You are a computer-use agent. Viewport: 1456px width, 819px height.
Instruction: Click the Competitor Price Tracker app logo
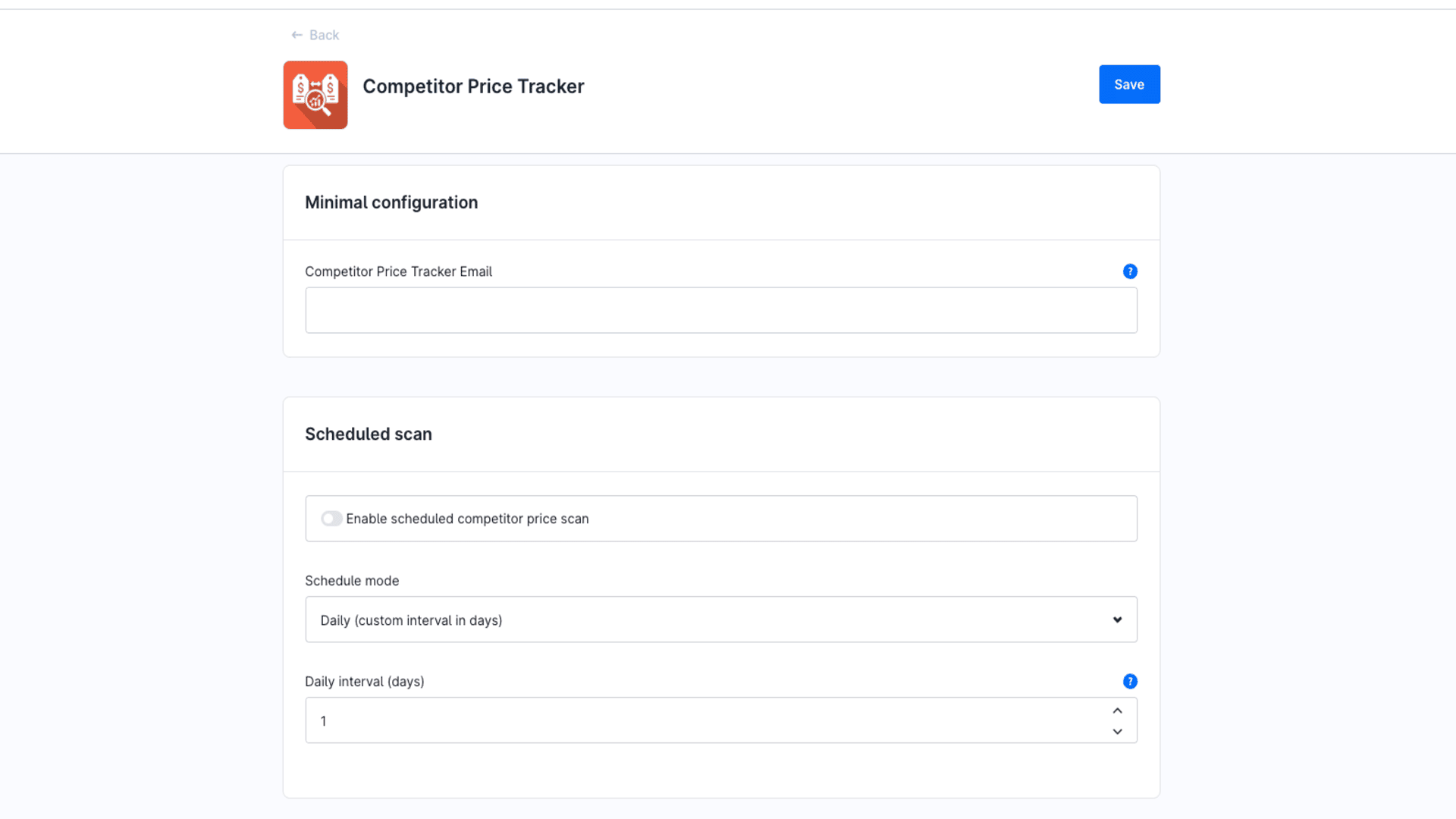click(315, 95)
